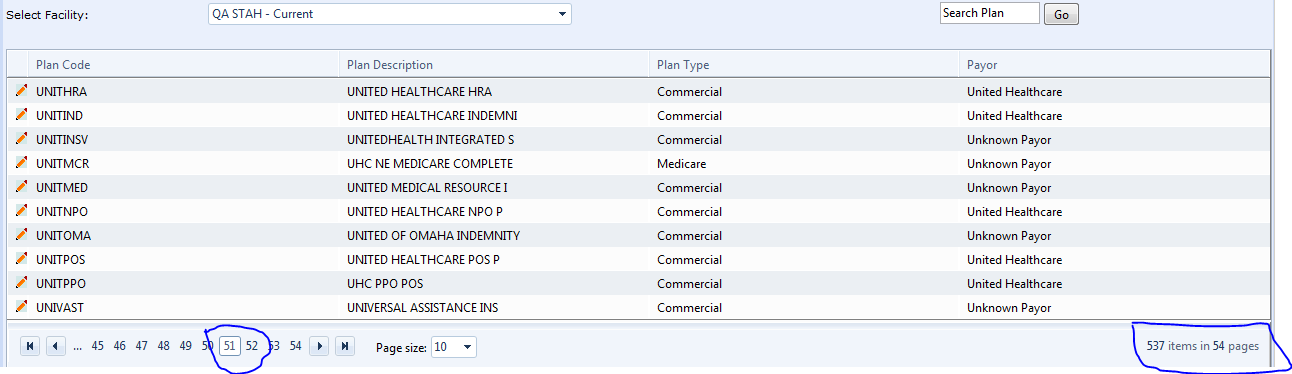Go to page 46

coord(119,346)
